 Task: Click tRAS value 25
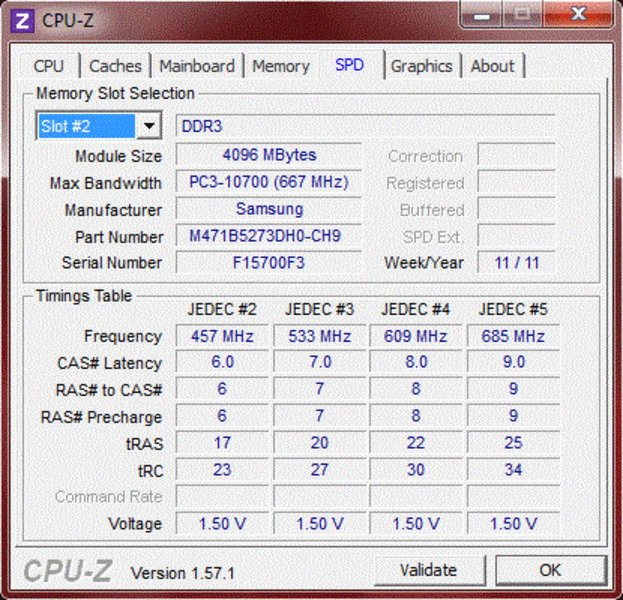click(513, 443)
